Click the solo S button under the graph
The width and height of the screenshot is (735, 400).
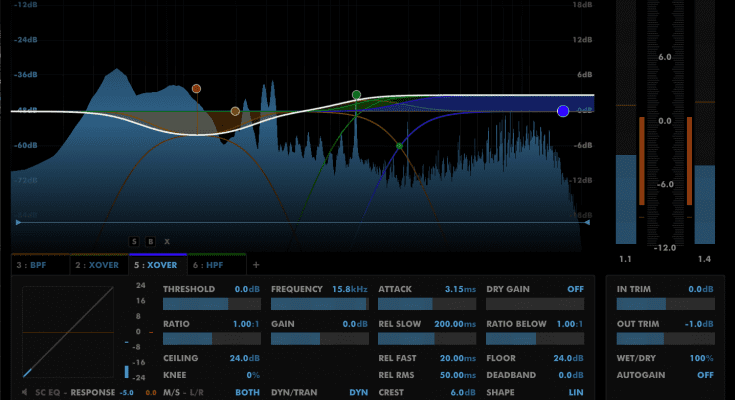pyautogui.click(x=134, y=241)
